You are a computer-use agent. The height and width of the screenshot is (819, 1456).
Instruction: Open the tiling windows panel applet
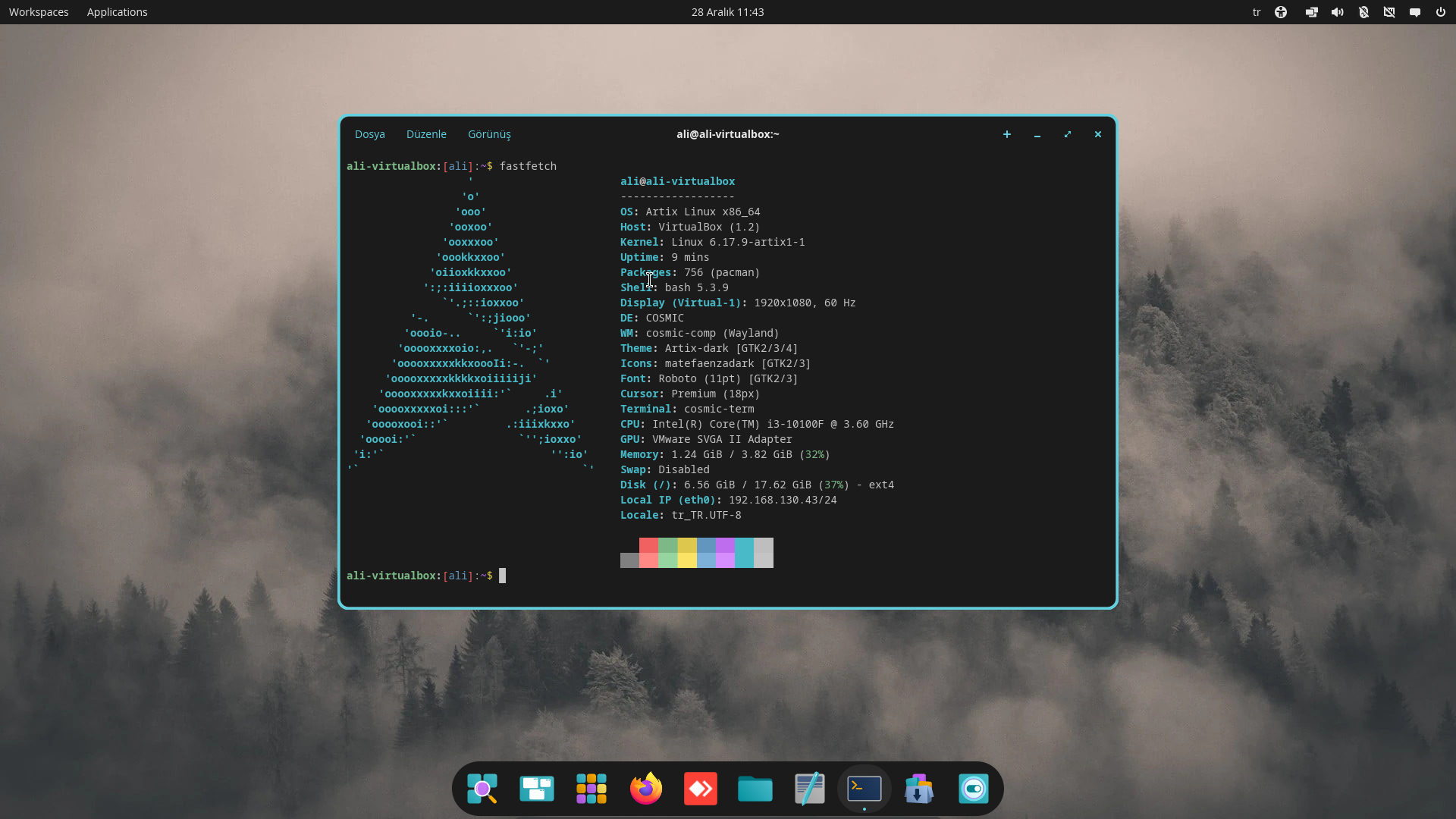(1311, 12)
